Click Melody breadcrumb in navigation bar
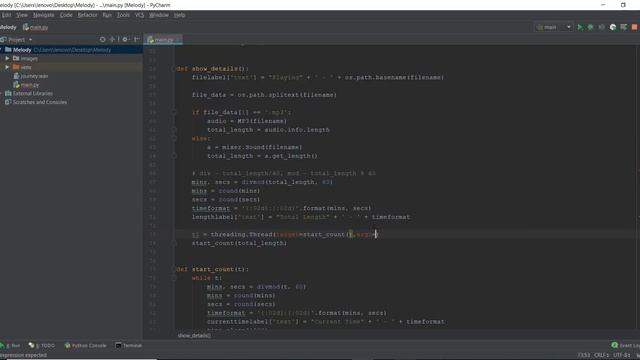 [8, 27]
